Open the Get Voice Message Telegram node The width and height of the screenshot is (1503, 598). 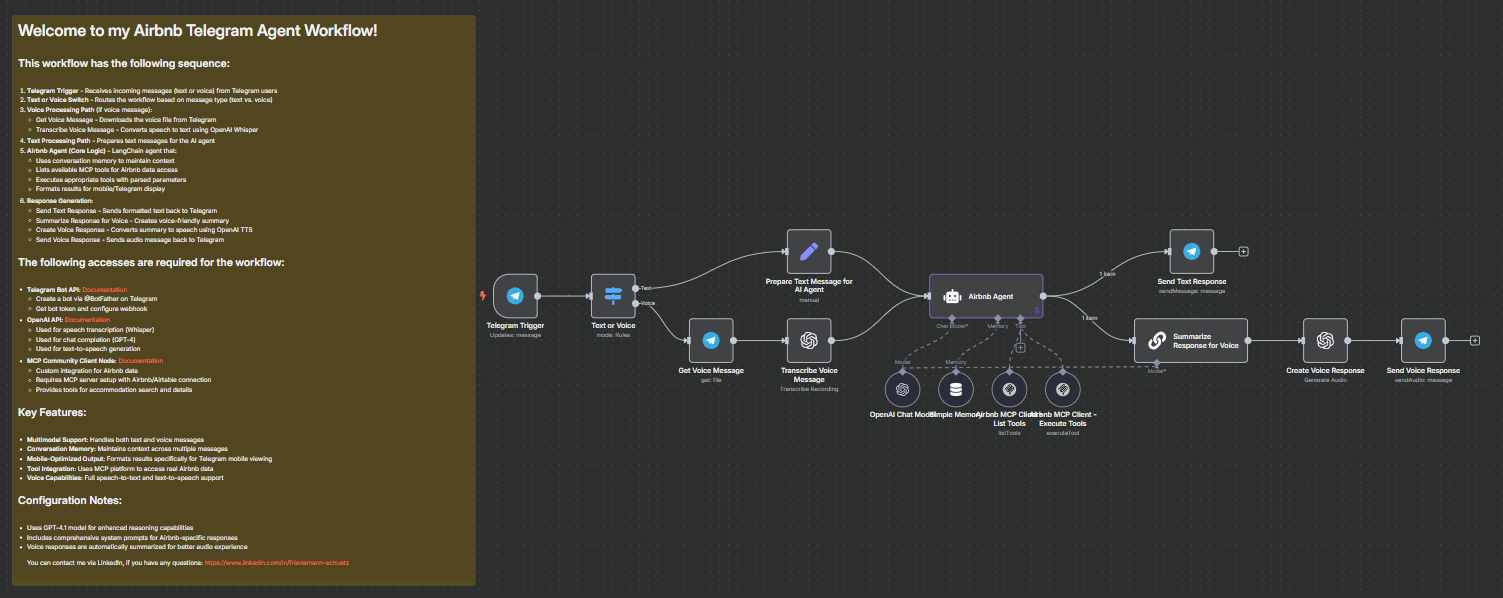pos(711,341)
